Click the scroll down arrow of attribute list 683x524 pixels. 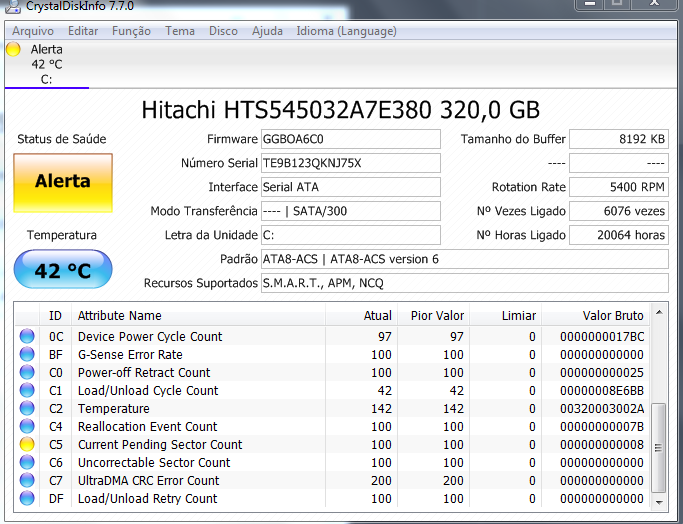(659, 503)
